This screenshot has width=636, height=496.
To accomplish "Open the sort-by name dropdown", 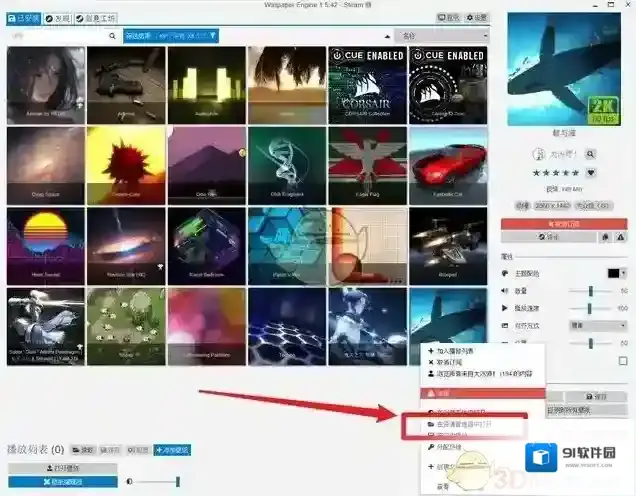I will pyautogui.click(x=438, y=36).
